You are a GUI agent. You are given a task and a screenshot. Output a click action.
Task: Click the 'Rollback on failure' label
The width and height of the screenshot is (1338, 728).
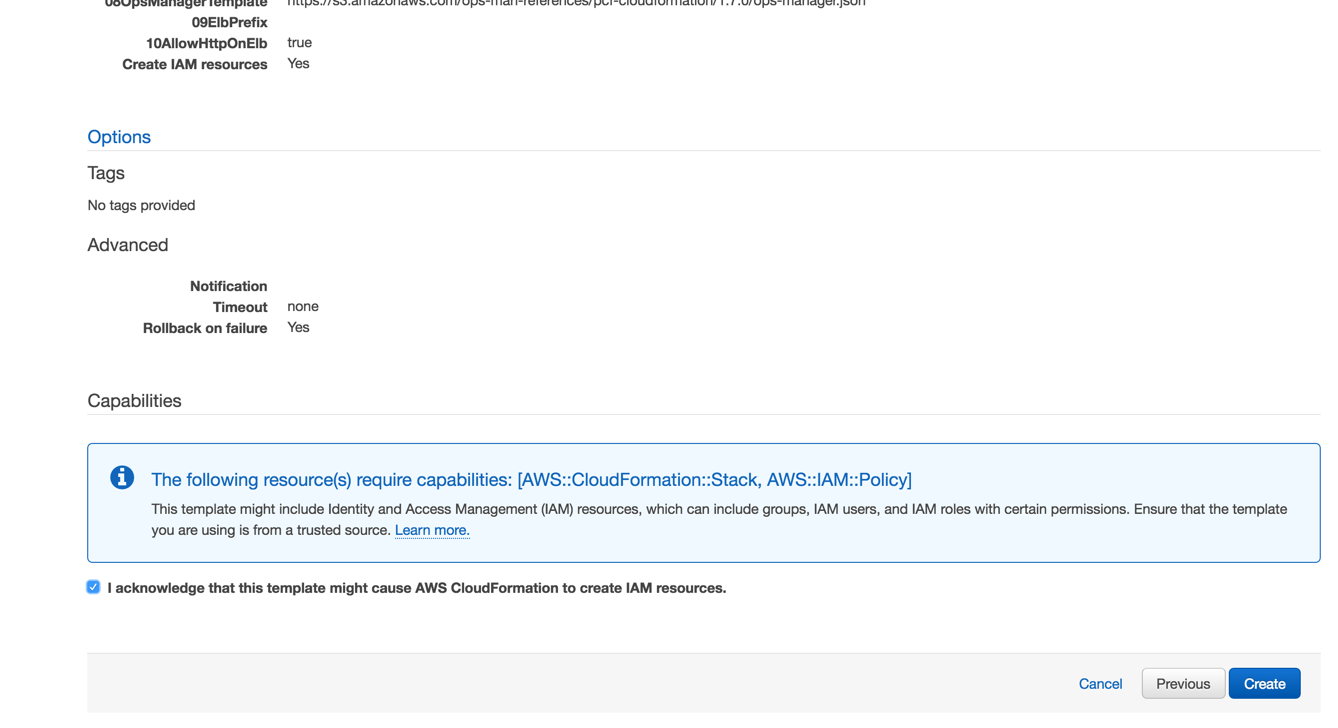pyautogui.click(x=205, y=328)
